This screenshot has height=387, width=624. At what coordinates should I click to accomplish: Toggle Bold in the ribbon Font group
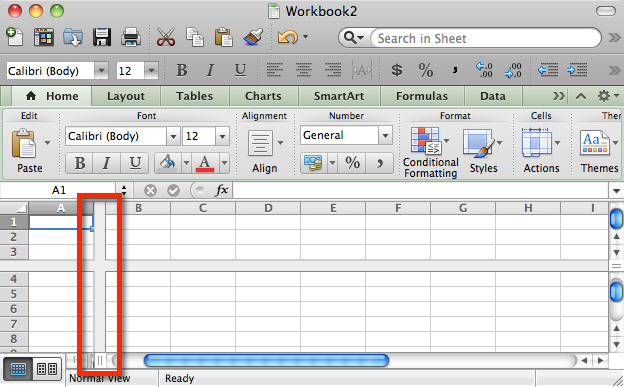(x=80, y=163)
